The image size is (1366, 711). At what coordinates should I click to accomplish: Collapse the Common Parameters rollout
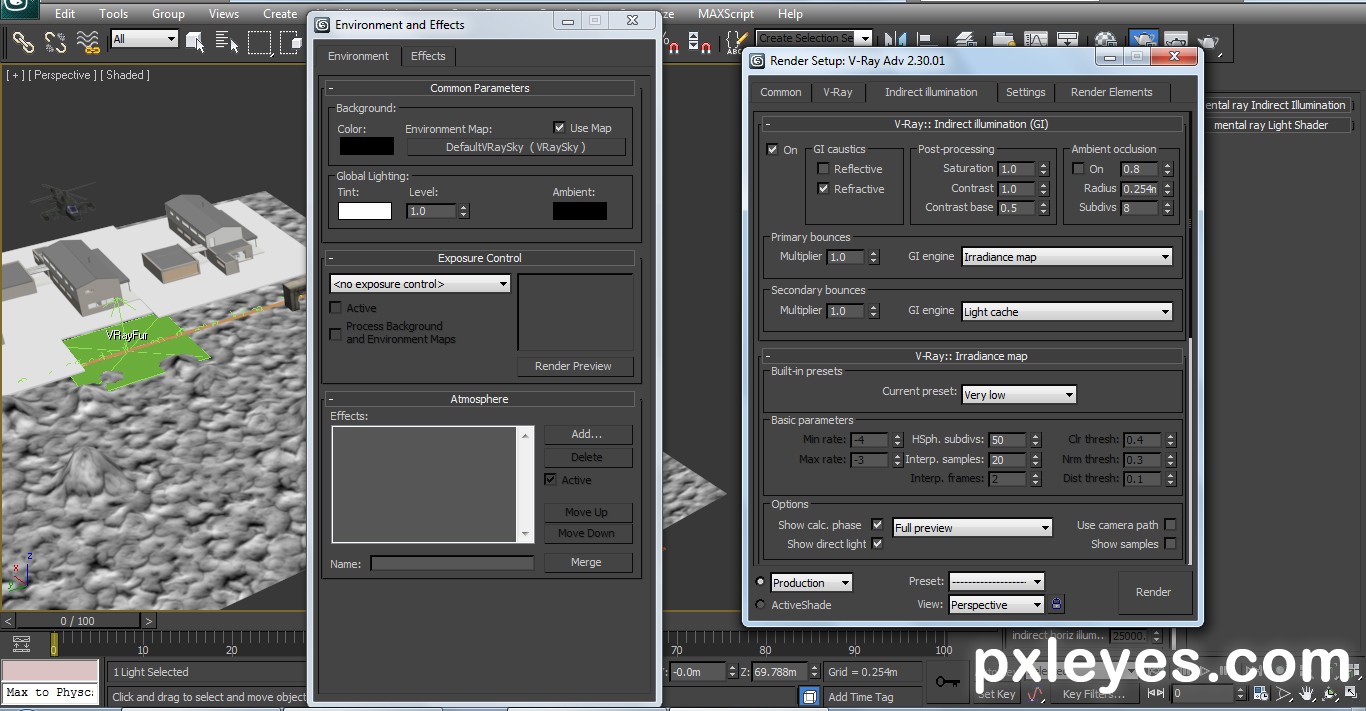[x=480, y=88]
